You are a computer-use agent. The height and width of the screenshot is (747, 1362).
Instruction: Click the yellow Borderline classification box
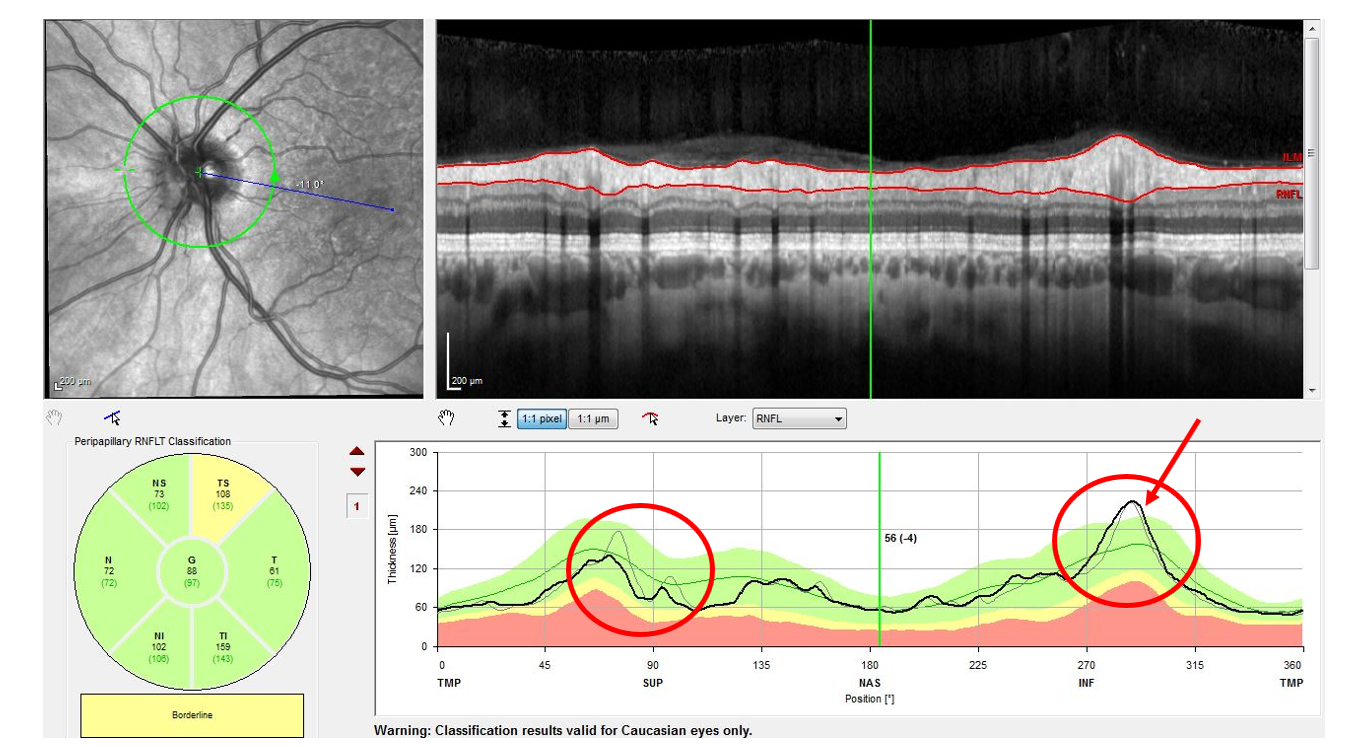192,715
